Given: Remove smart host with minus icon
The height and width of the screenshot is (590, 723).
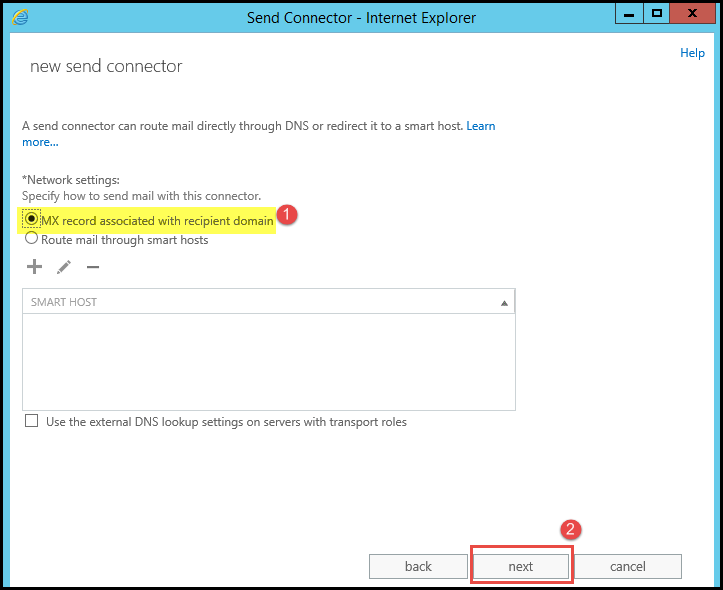Looking at the screenshot, I should [93, 267].
